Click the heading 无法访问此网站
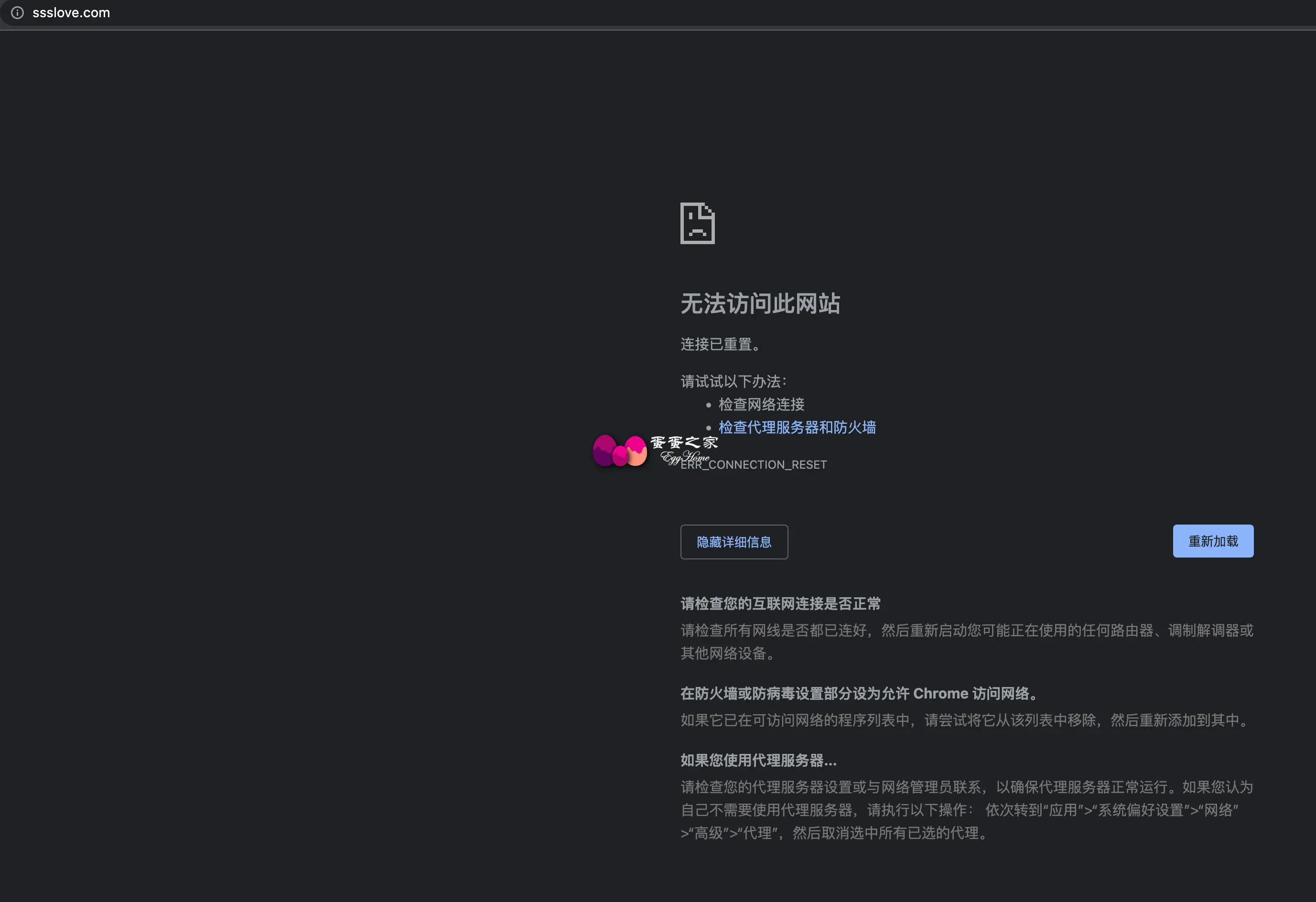Viewport: 1316px width, 902px height. click(760, 303)
